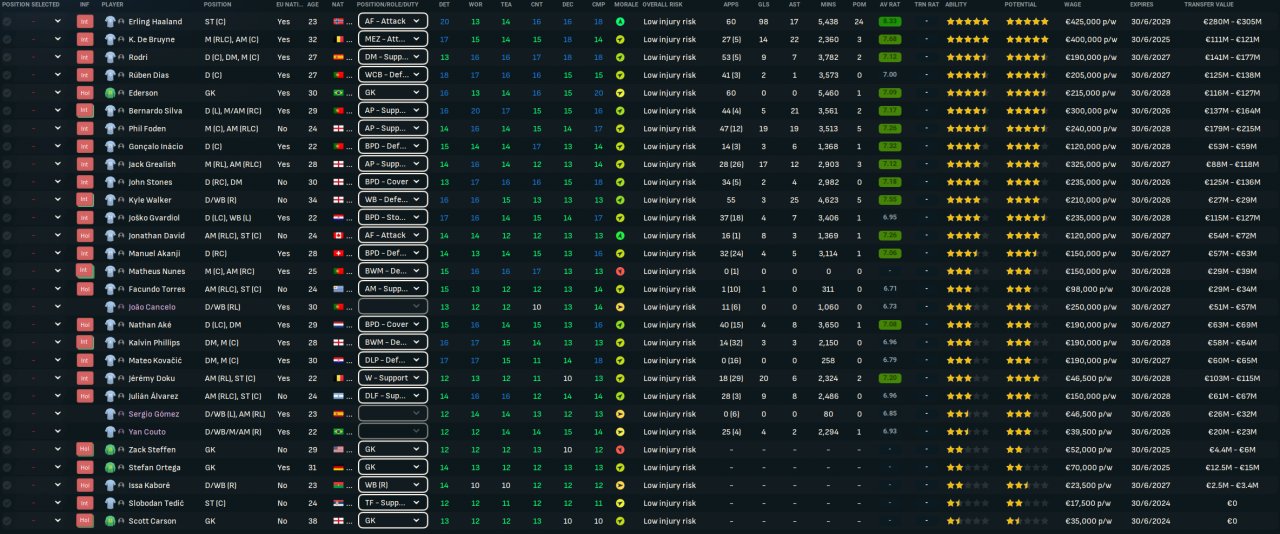Click Ederson's Hol status icon

85,93
